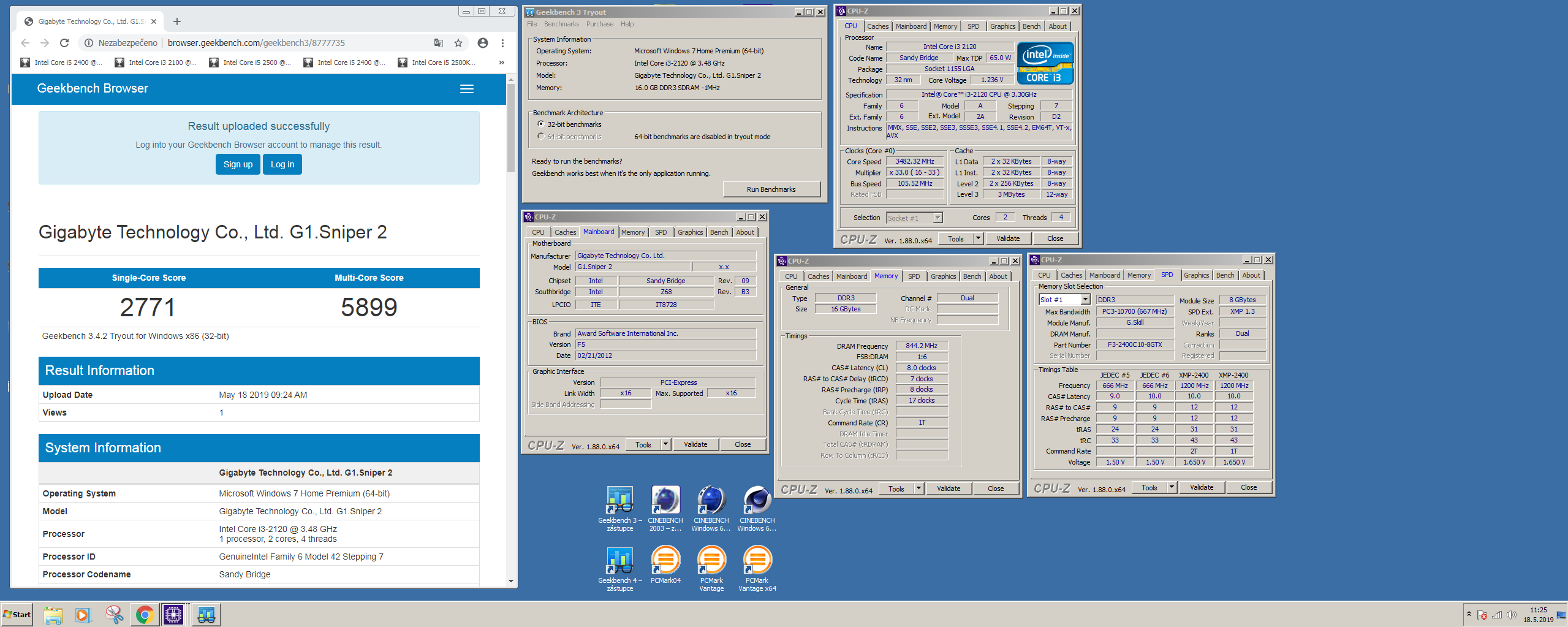Click Sign up button
The image size is (1568, 627).
(238, 164)
